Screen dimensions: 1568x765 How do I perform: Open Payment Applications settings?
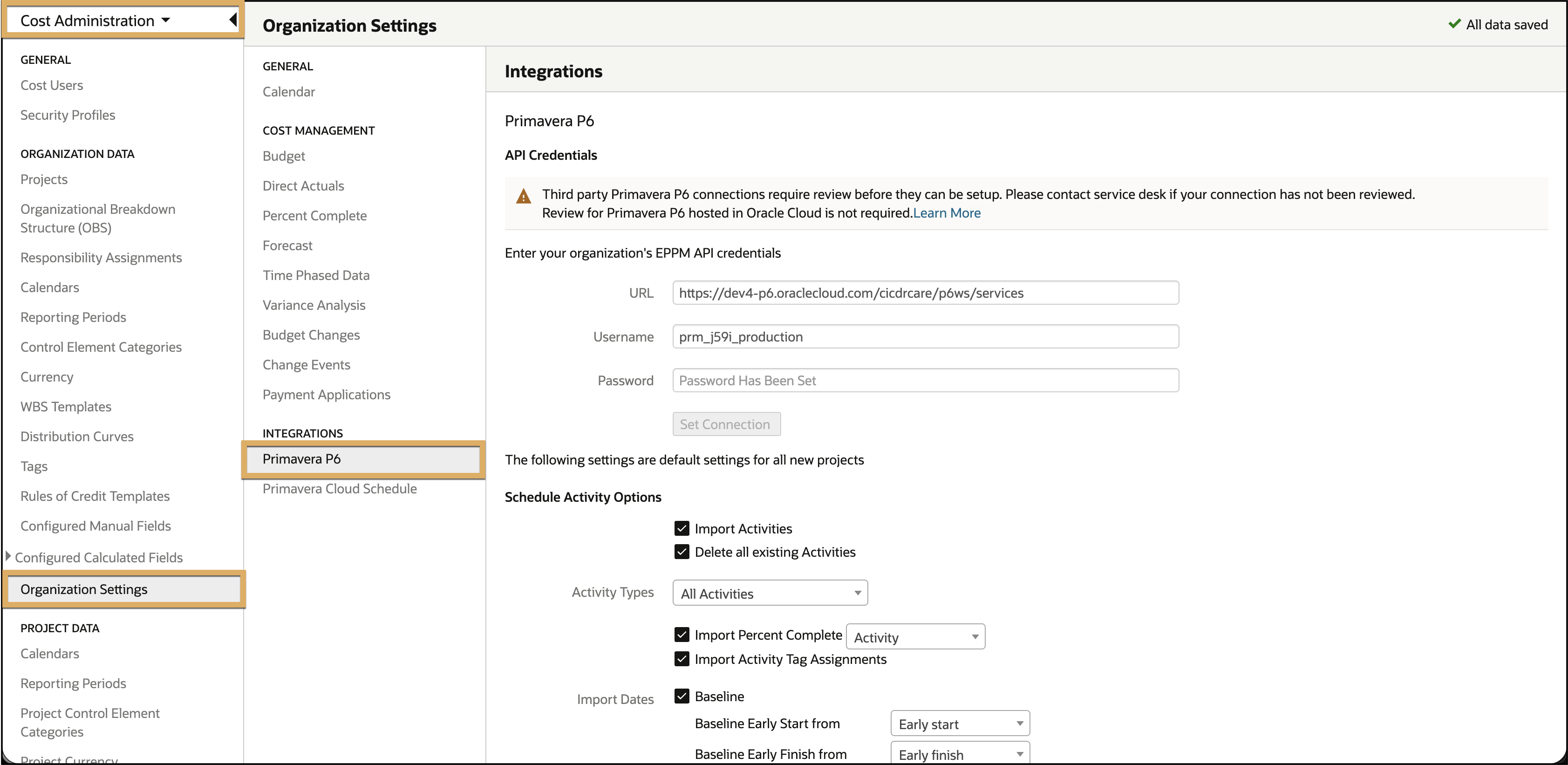[326, 394]
